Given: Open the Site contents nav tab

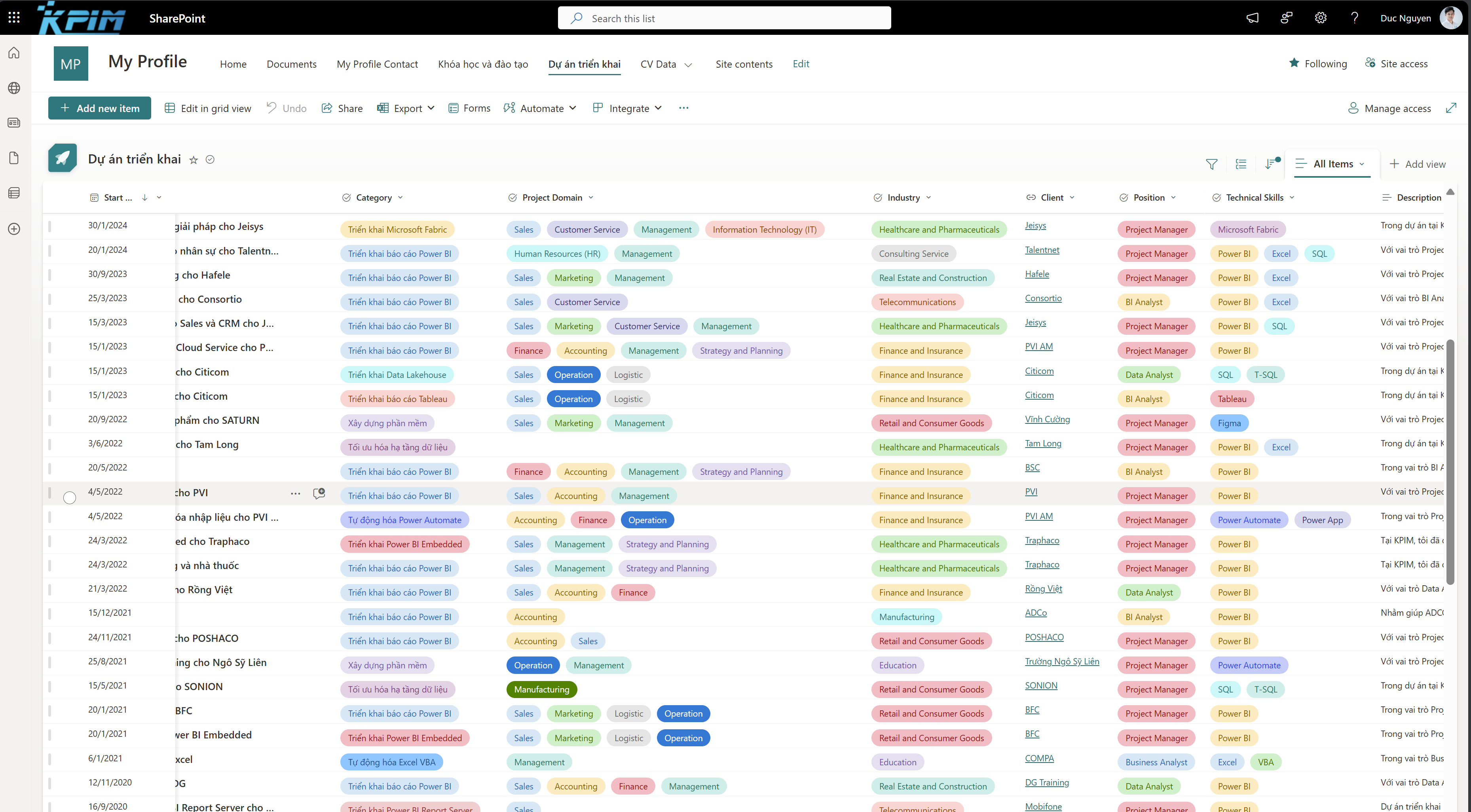Looking at the screenshot, I should [x=744, y=64].
